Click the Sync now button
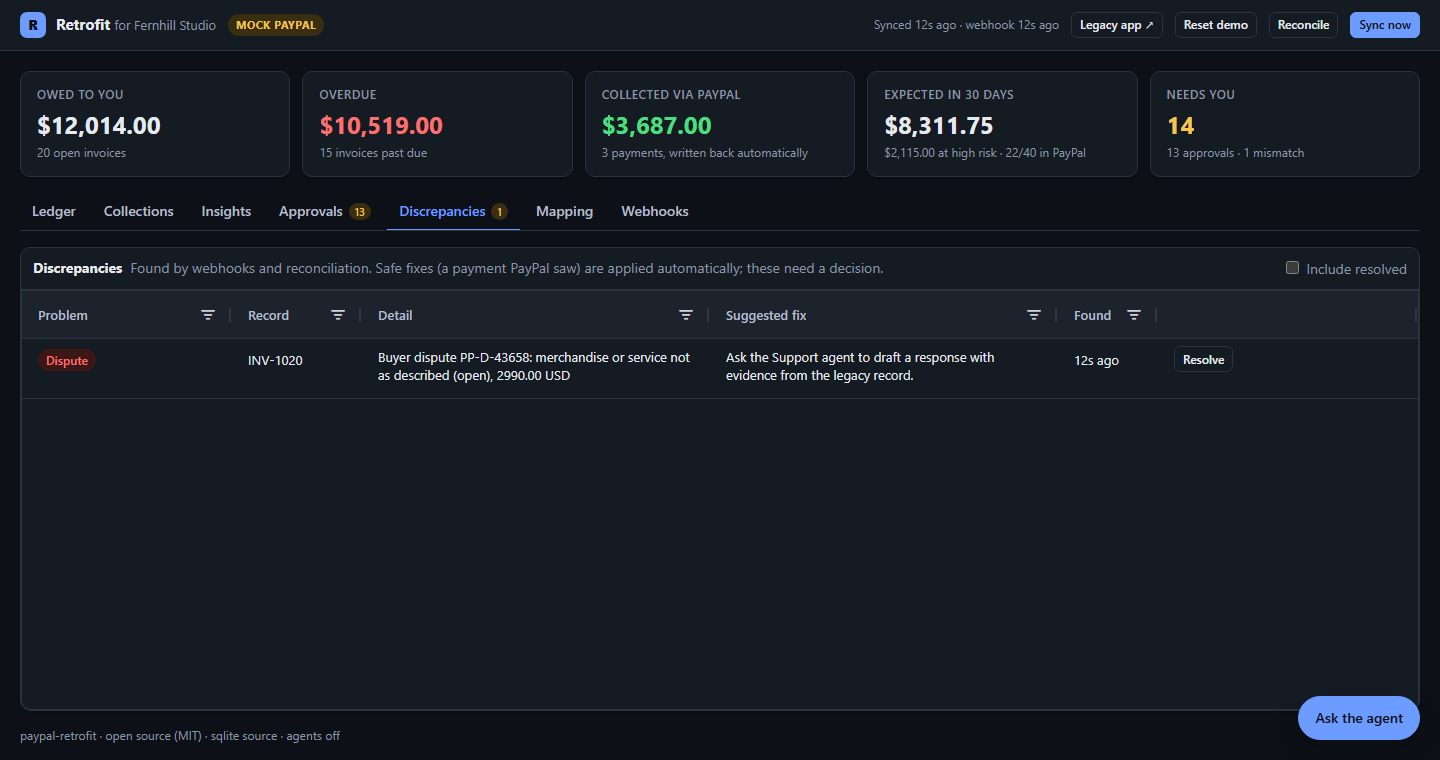The height and width of the screenshot is (760, 1440). pos(1385,25)
